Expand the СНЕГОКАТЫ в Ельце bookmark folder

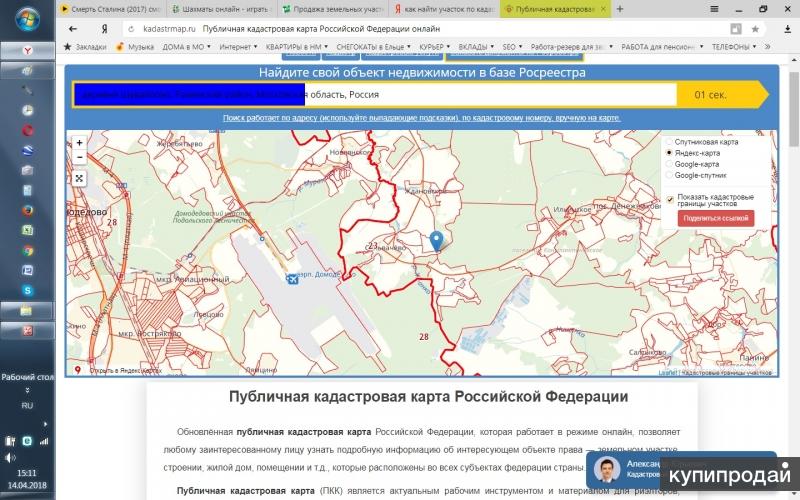pos(373,46)
